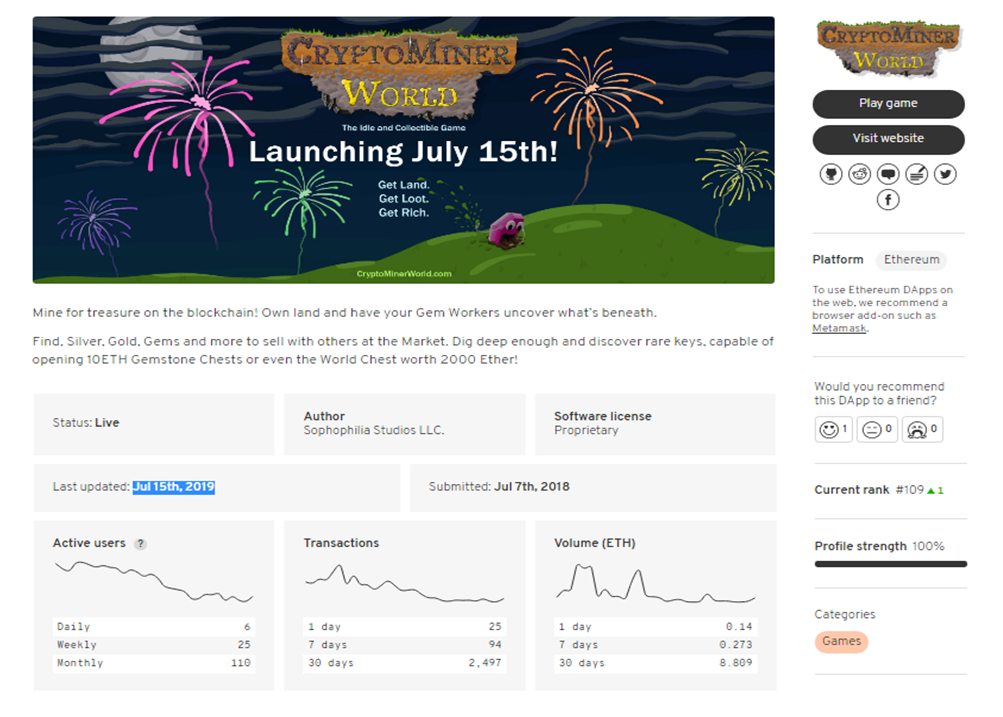
Task: Click the Visit website button
Action: [888, 139]
